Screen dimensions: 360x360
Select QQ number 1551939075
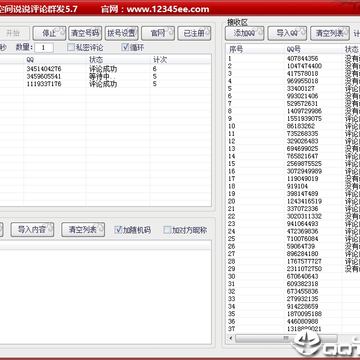(304, 119)
